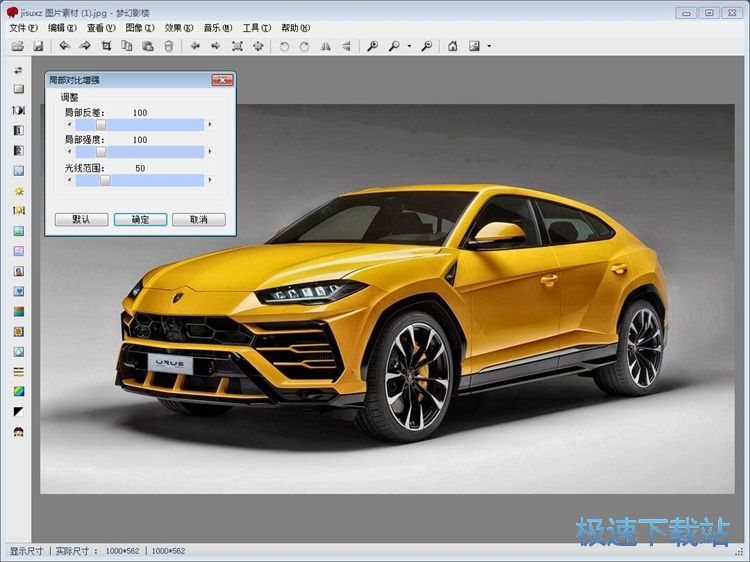Open the dropdown arrow next to the picture icon
Image resolution: width=750 pixels, height=562 pixels.
point(488,46)
